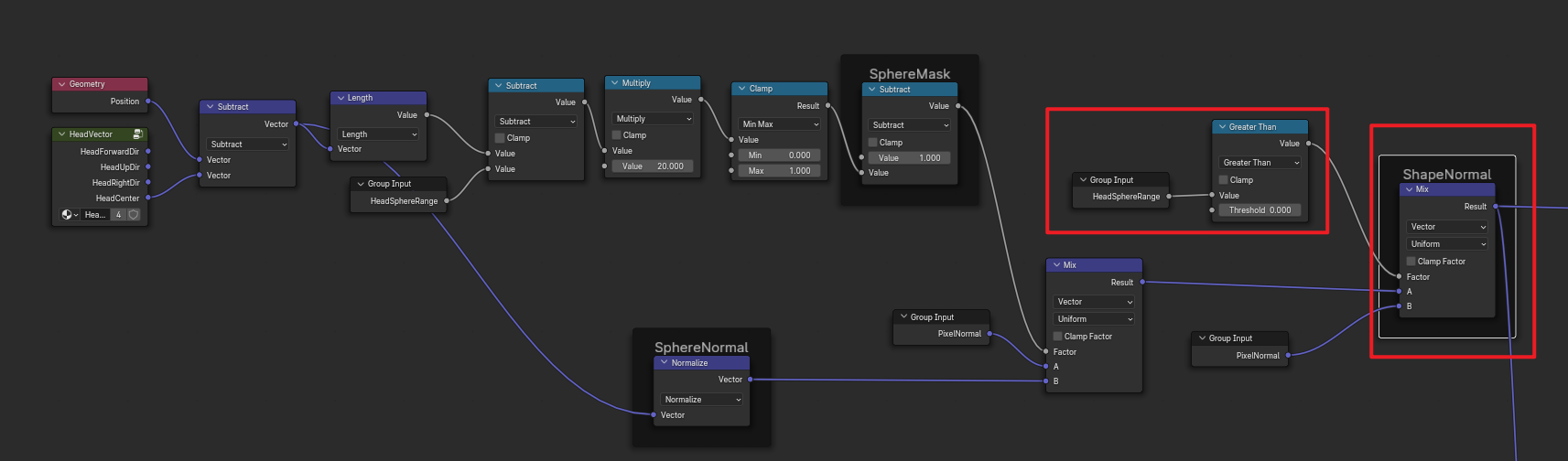The image size is (1568, 461).
Task: Toggle the fake user shield icon in HeadVector
Action: point(134,215)
